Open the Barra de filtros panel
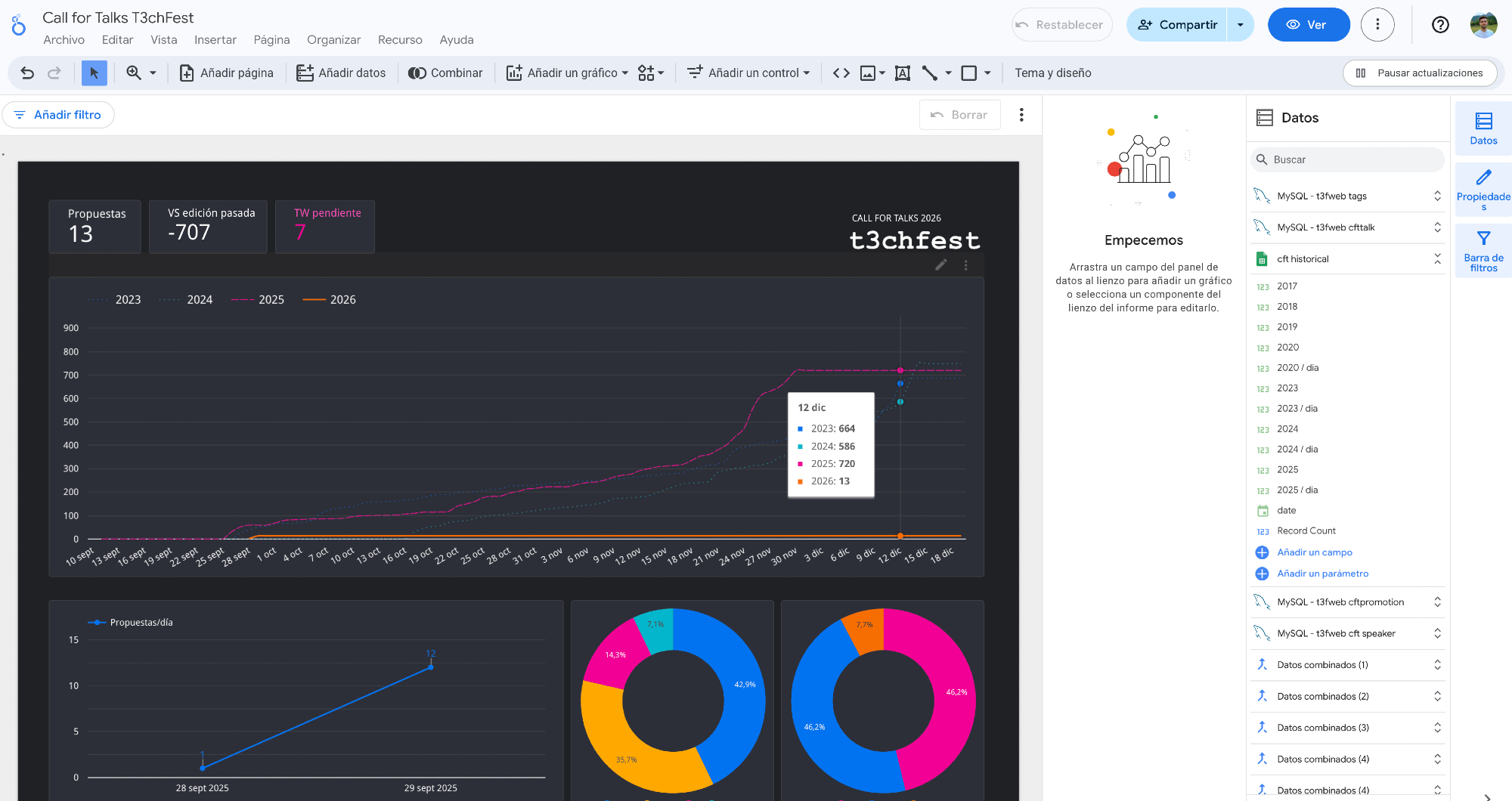1512x801 pixels. coord(1483,251)
